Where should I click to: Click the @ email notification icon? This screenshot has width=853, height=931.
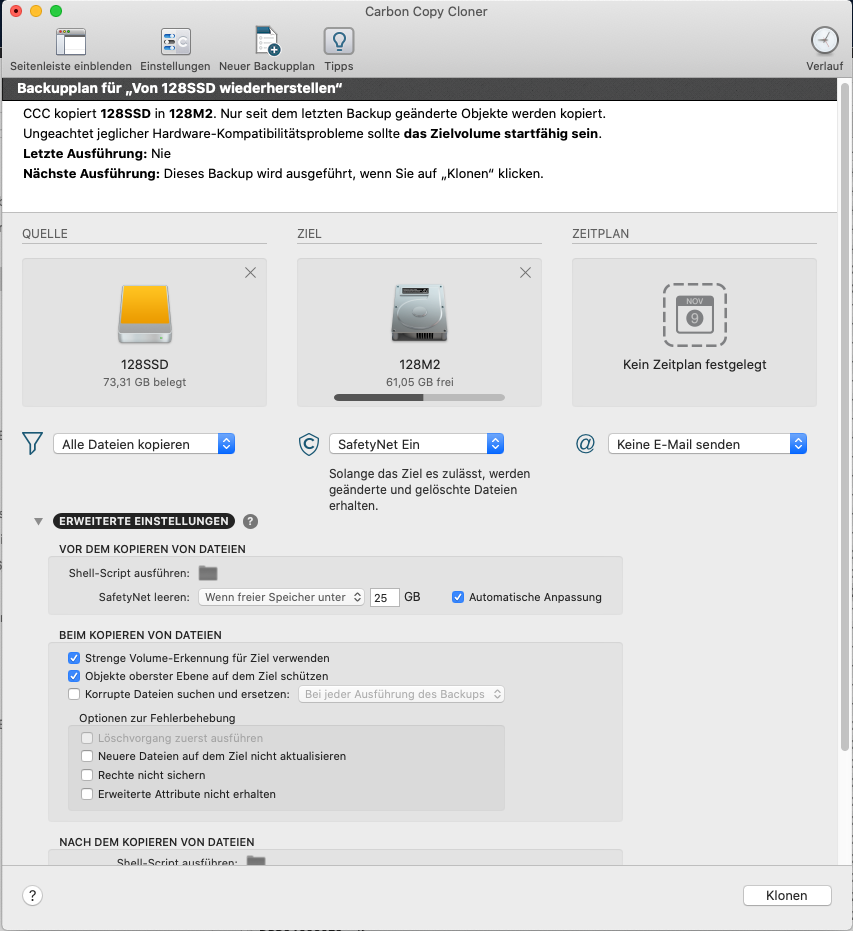click(585, 444)
